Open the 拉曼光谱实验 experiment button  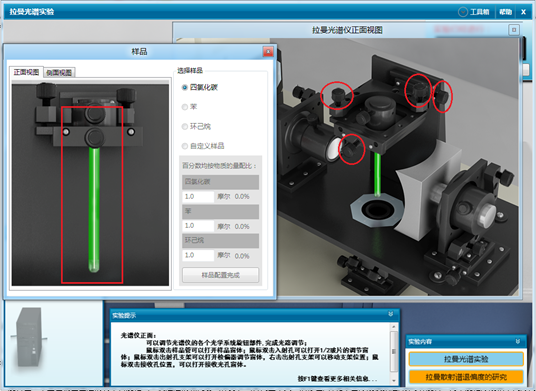coord(466,359)
